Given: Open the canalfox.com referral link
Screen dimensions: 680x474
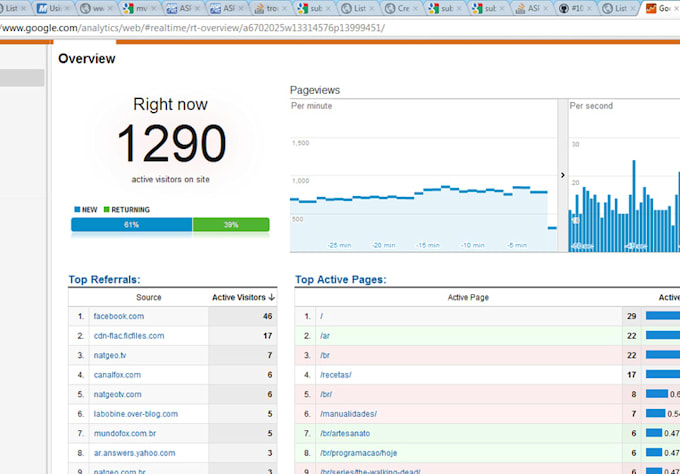Looking at the screenshot, I should pos(117,375).
